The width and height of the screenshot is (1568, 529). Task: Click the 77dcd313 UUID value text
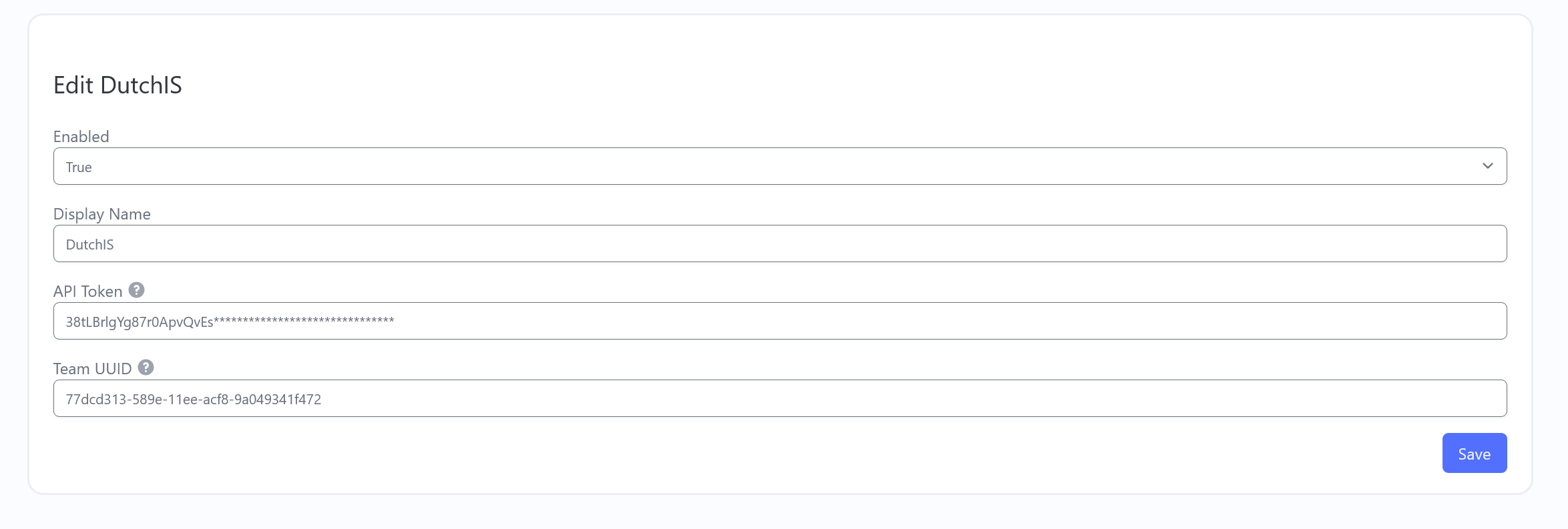point(194,400)
